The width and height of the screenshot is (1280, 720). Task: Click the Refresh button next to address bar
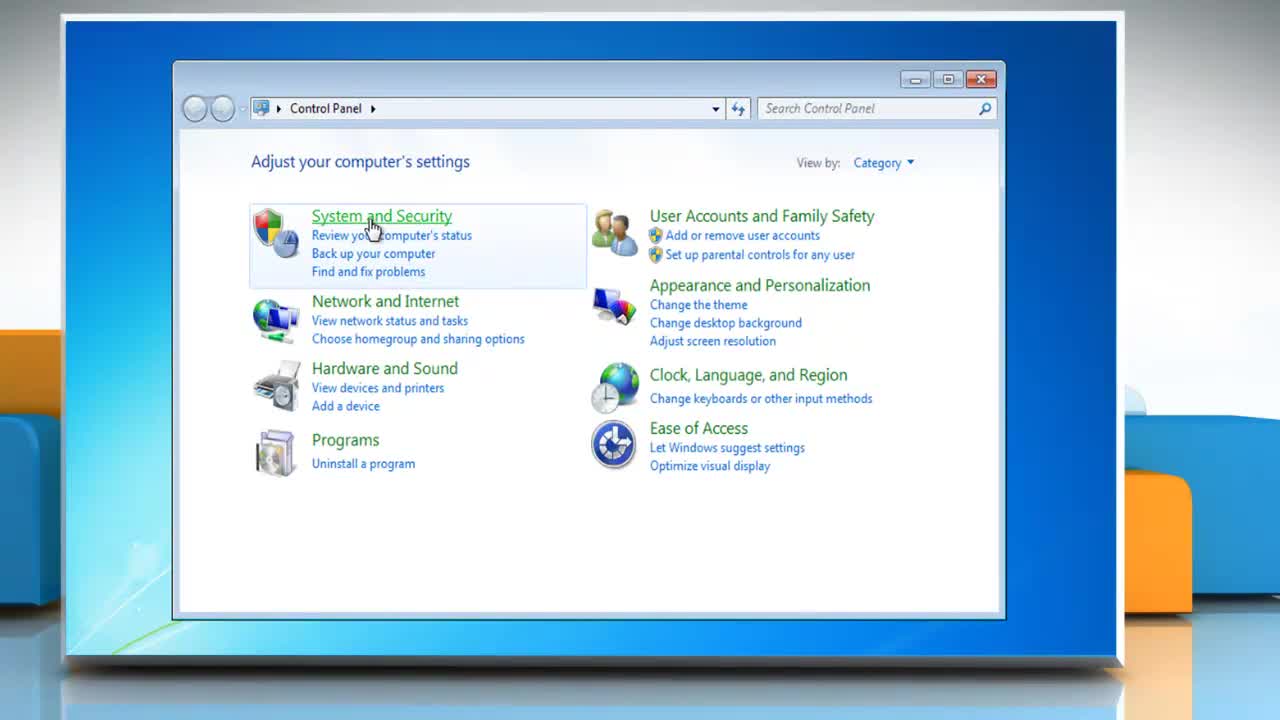point(738,108)
